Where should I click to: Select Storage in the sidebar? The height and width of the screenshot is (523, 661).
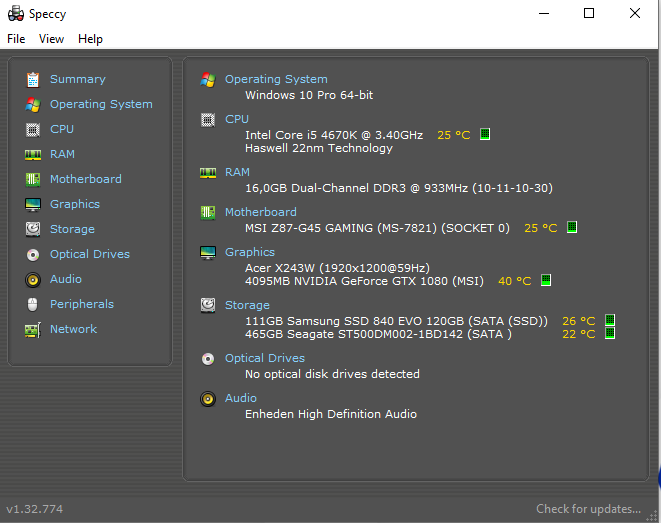point(73,229)
